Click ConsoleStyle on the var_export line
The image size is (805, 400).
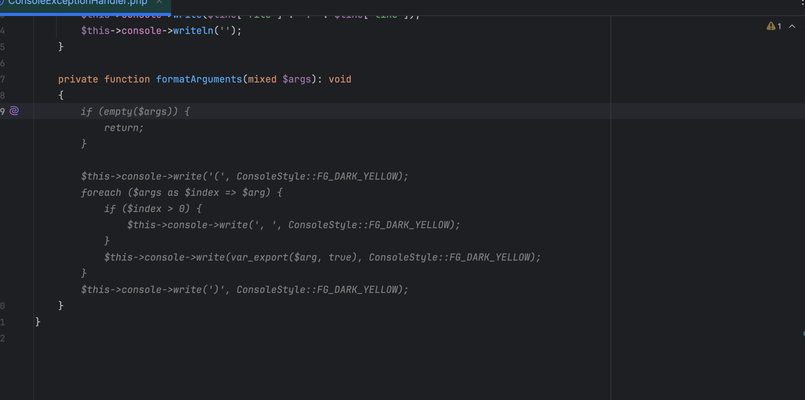[403, 257]
